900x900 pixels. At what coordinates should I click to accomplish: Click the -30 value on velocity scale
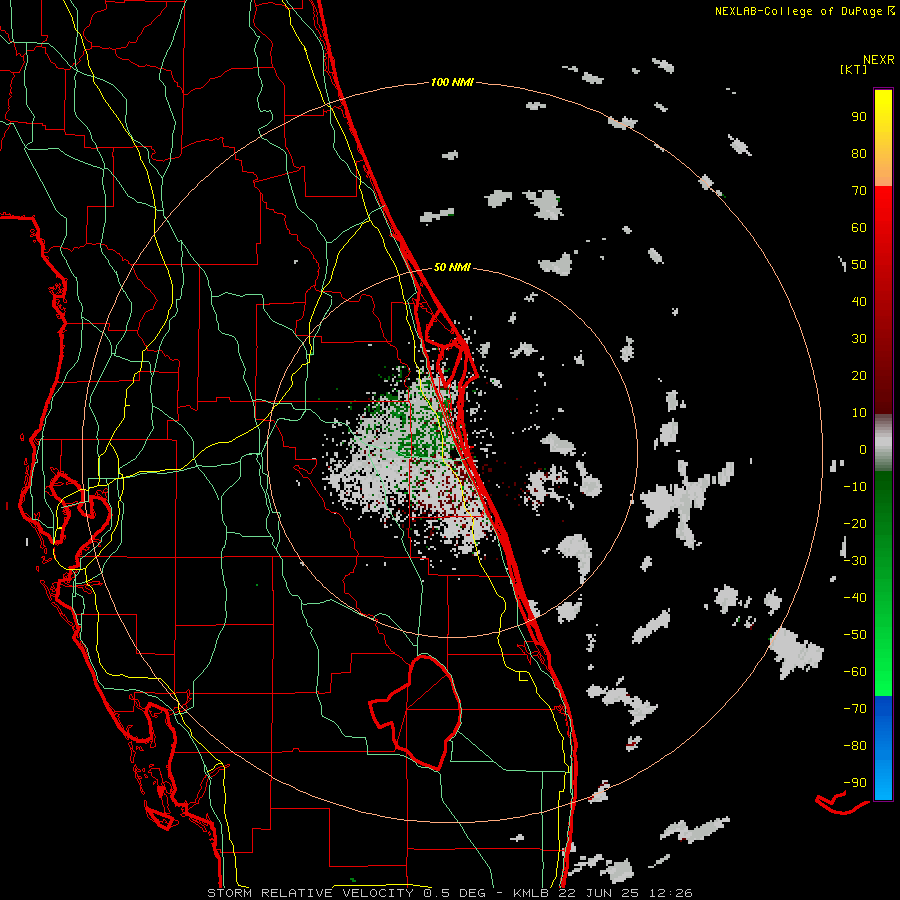(855, 561)
